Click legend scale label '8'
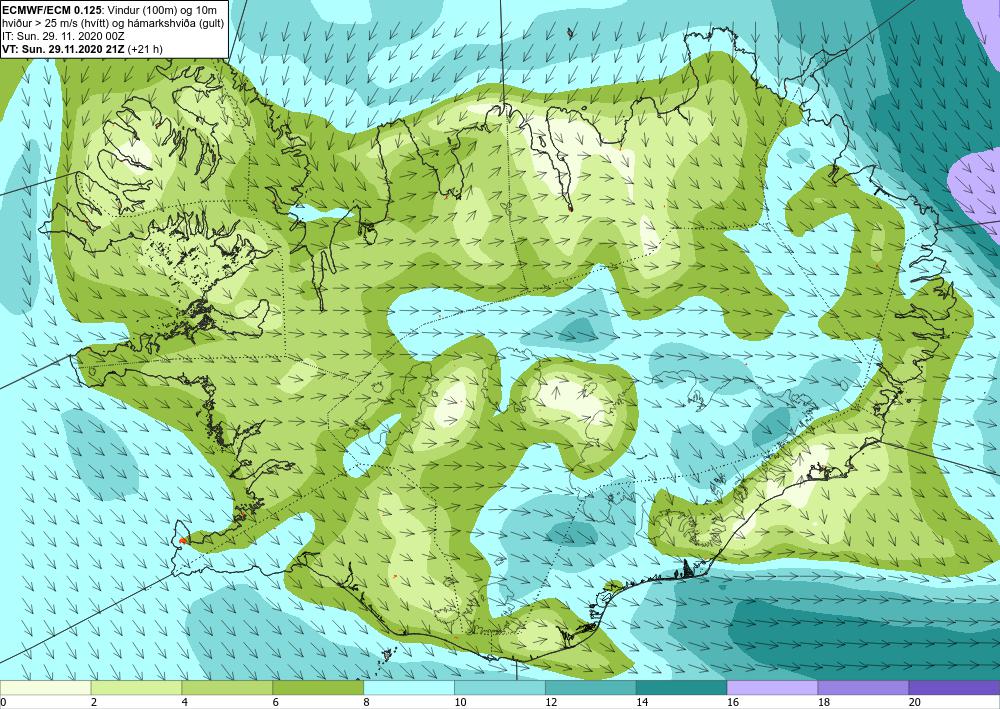The height and width of the screenshot is (709, 1000). [x=366, y=703]
